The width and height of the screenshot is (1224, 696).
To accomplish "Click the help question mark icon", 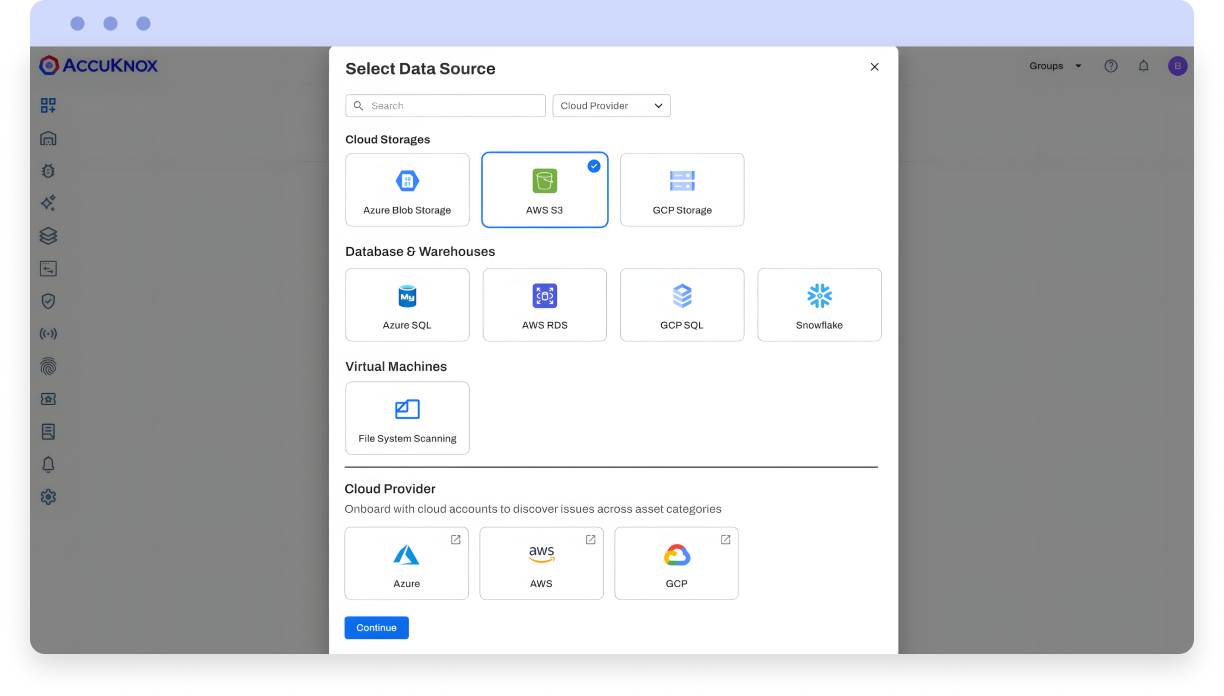I will (1111, 66).
